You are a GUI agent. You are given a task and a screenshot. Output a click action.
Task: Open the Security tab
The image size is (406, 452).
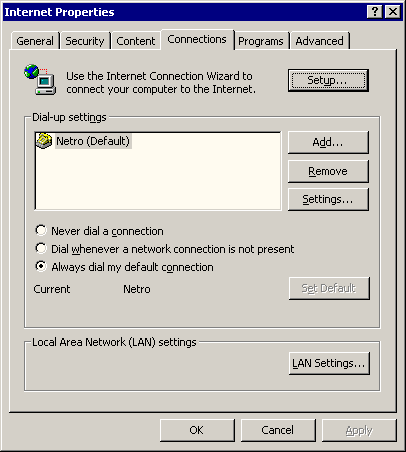(x=85, y=41)
